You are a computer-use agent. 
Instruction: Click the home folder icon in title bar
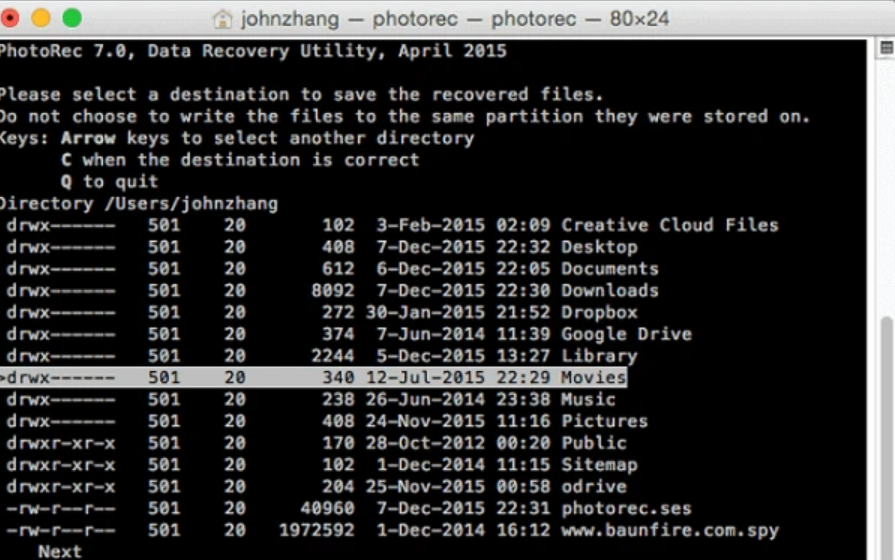222,19
